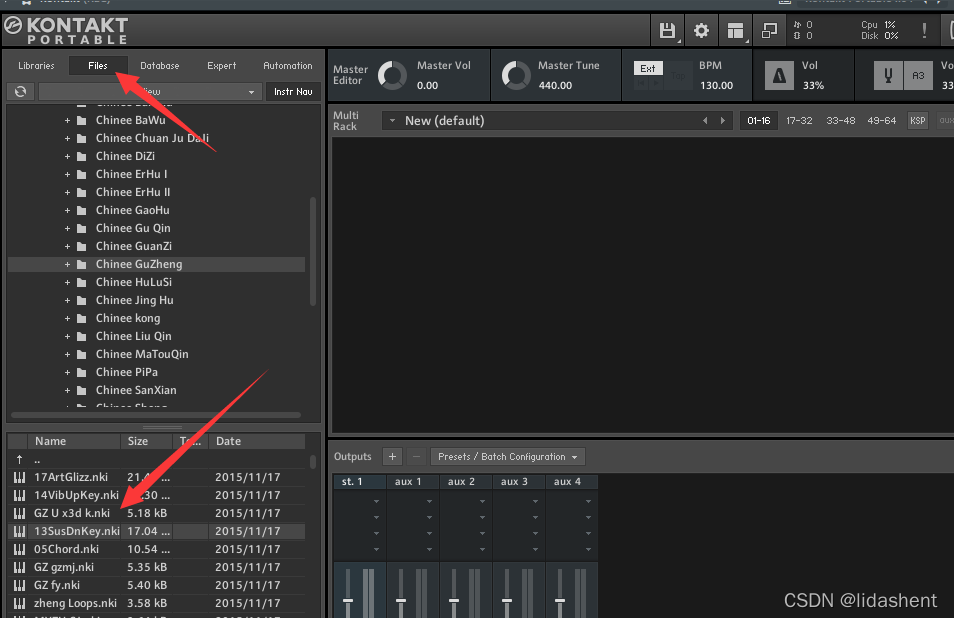Expand the Chinee GuZheng folder
Viewport: 954px width, 618px height.
pyautogui.click(x=68, y=265)
